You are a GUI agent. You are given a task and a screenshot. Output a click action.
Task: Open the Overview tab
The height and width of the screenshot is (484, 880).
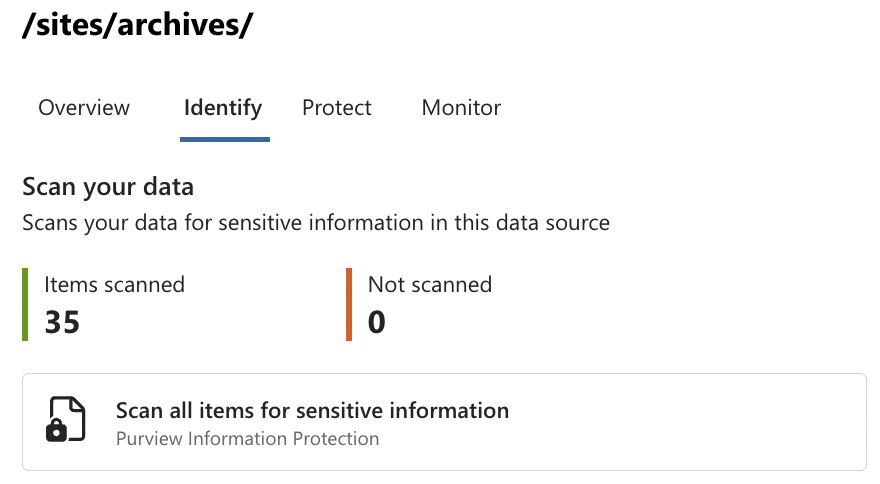(84, 107)
